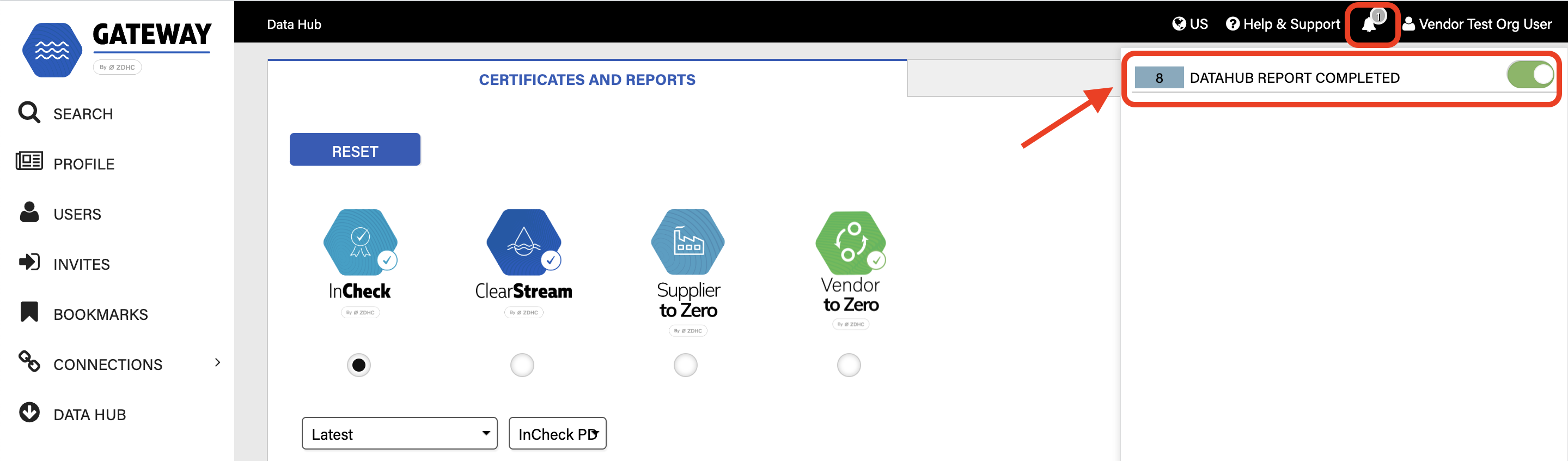Expand the CONNECTIONS submenu chevron

click(217, 362)
